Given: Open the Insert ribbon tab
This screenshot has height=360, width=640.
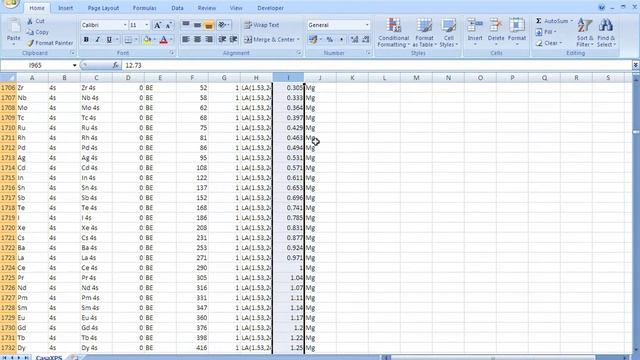Looking at the screenshot, I should 65,8.
